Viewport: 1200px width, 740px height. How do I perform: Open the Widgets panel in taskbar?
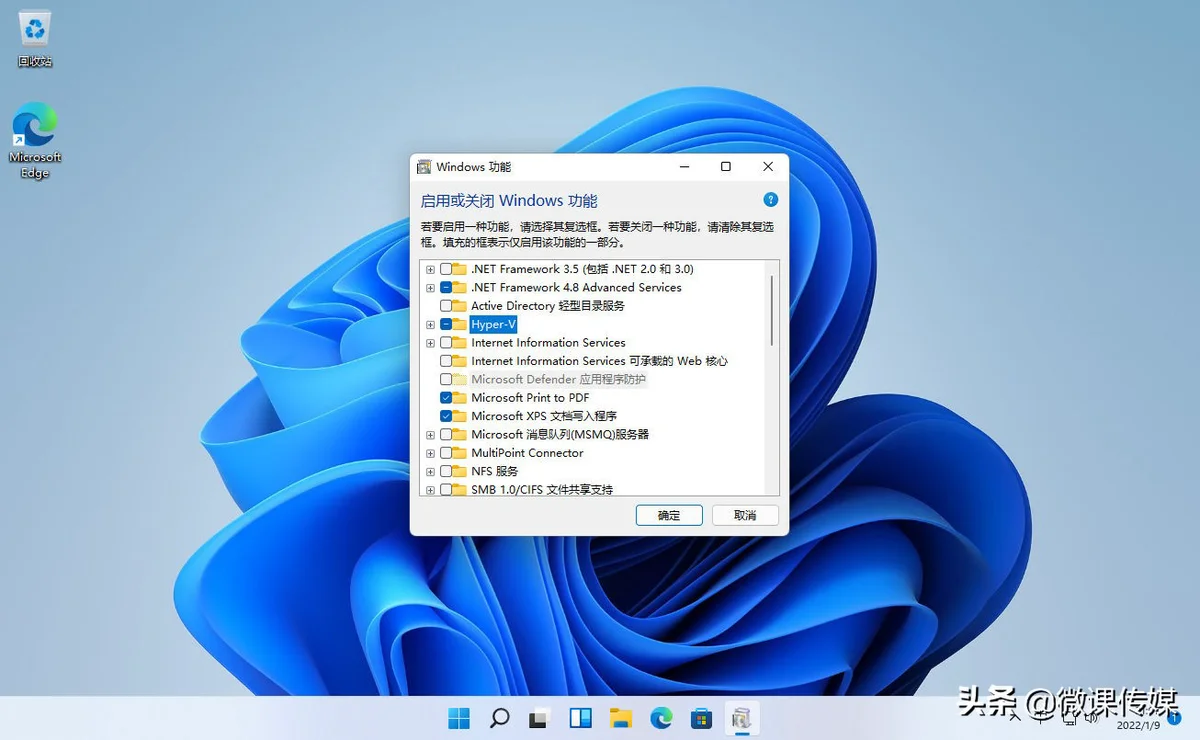[x=580, y=717]
